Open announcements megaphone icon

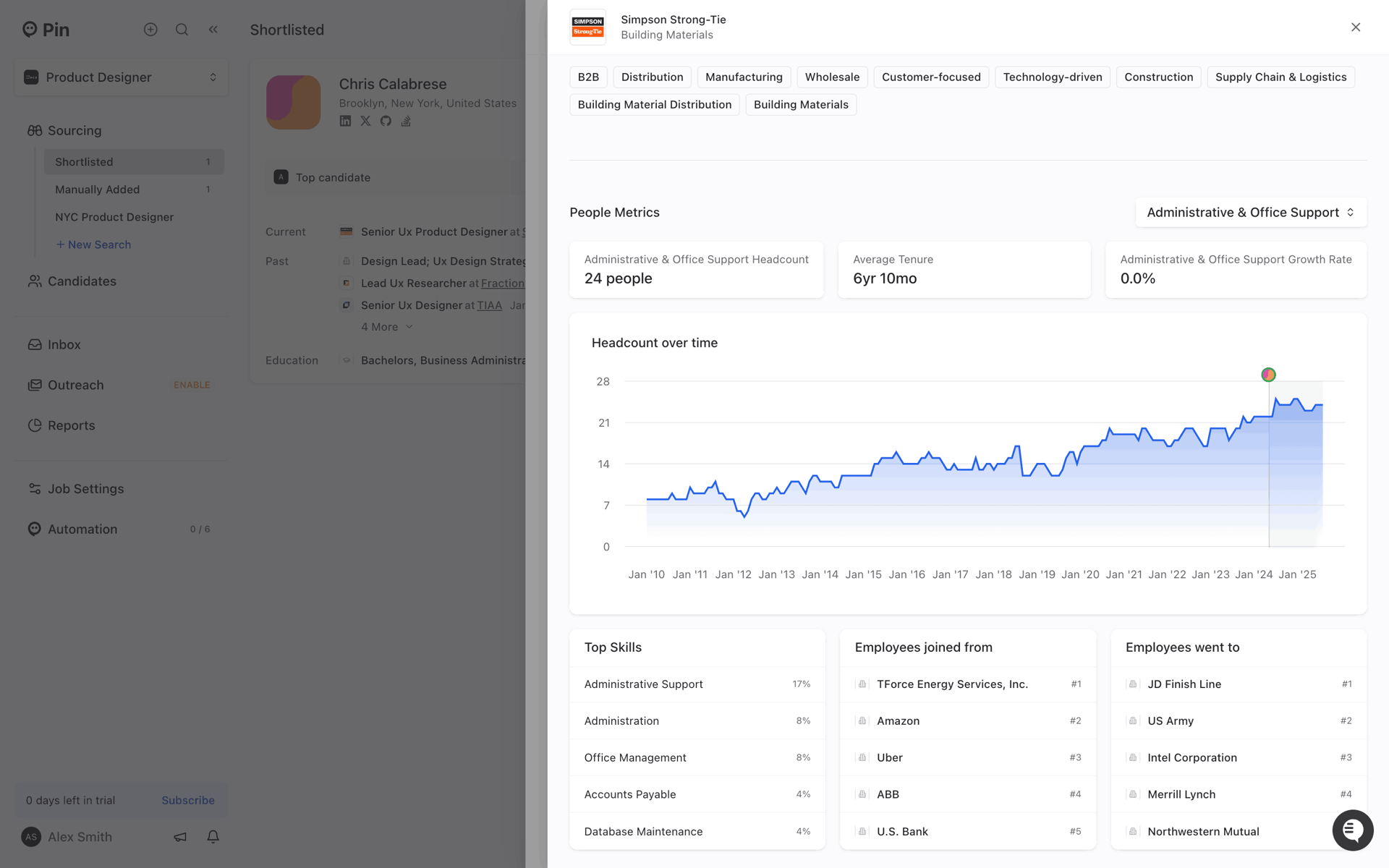pyautogui.click(x=180, y=837)
